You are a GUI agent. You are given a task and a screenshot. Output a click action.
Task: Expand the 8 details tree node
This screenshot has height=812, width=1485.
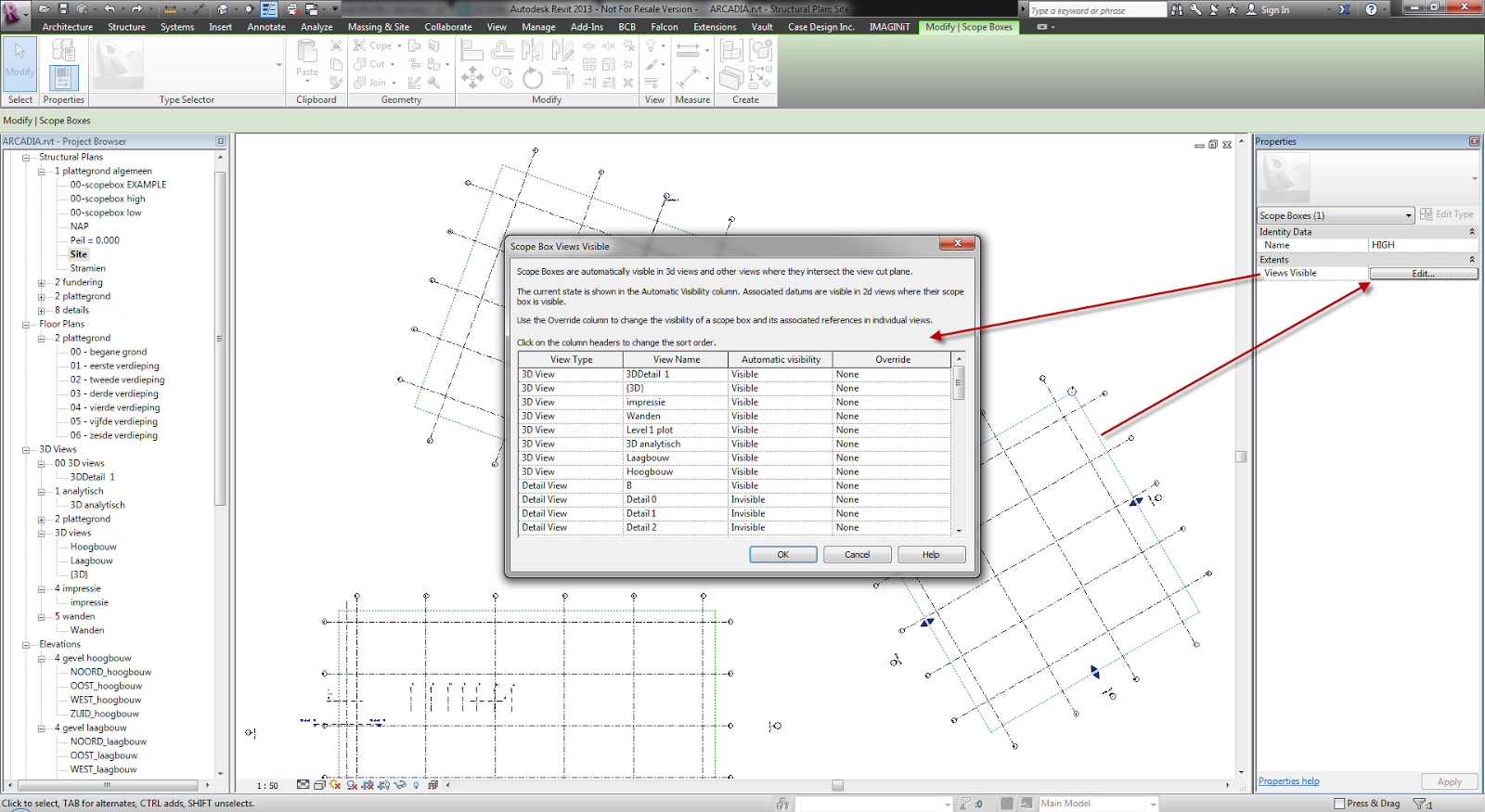[x=42, y=311]
